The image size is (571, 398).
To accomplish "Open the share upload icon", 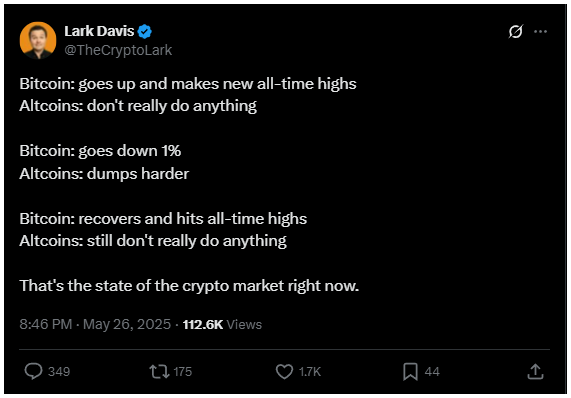I will [x=535, y=372].
